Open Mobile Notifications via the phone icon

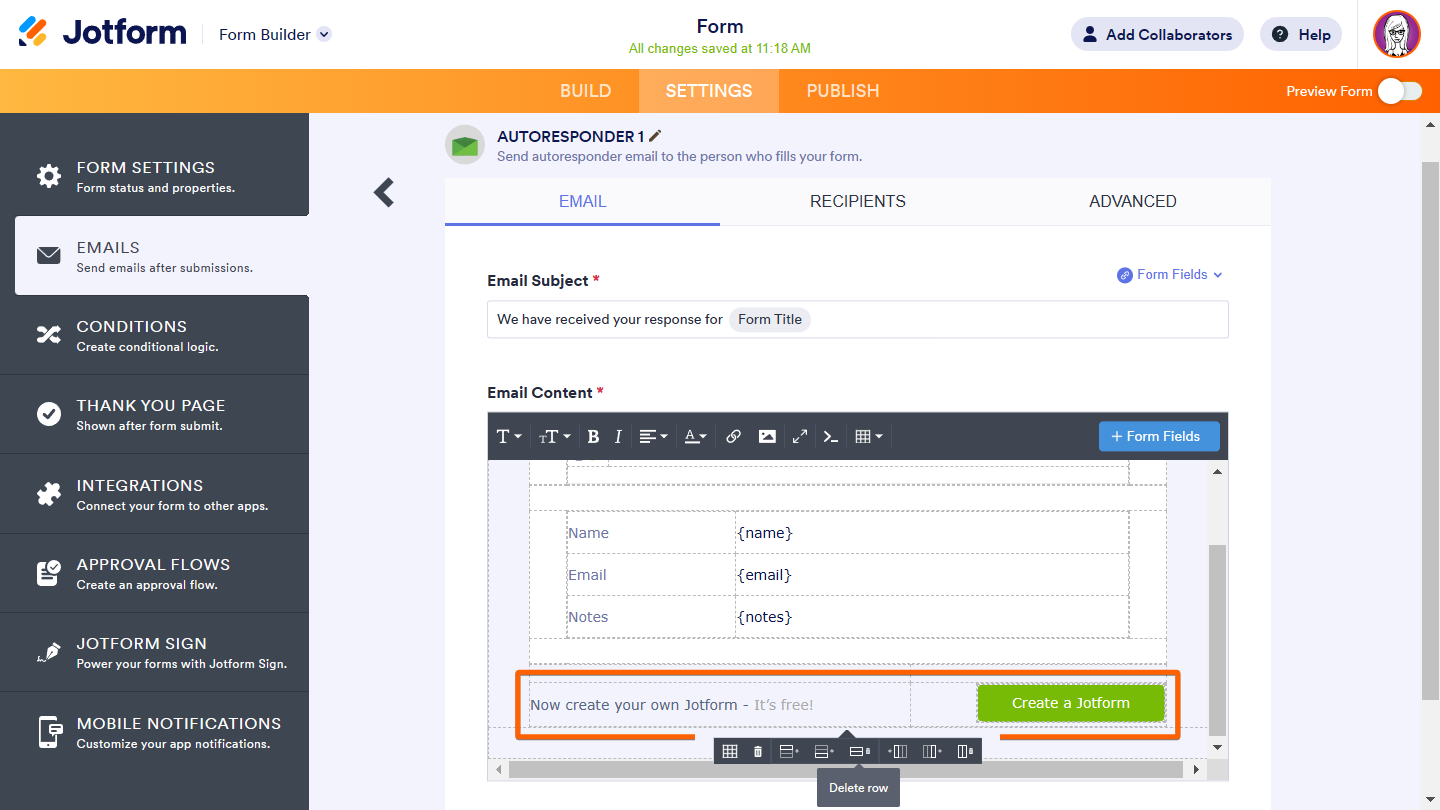tap(49, 732)
